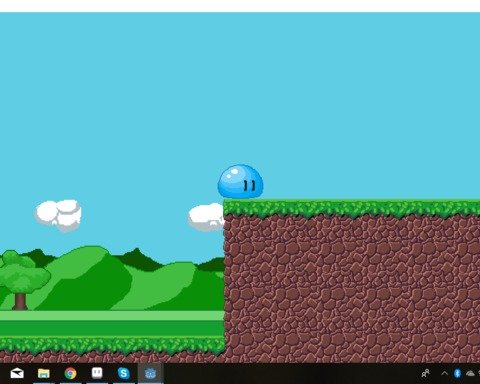Open the People icon in the system tray
This screenshot has height=384, width=480.
click(x=425, y=373)
